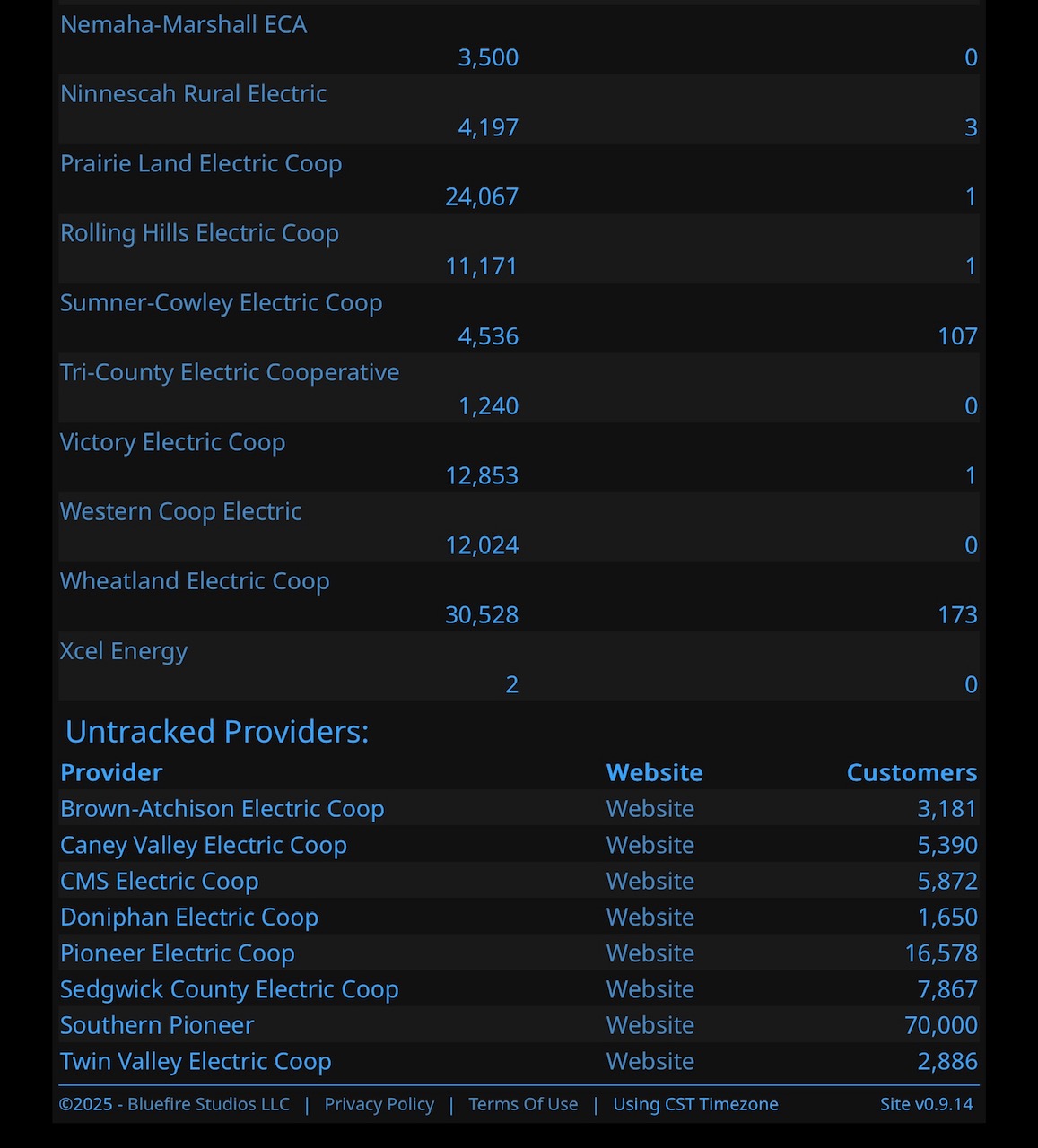The image size is (1038, 1148).
Task: Select Prairie Land Electric Coop
Action: click(x=201, y=164)
